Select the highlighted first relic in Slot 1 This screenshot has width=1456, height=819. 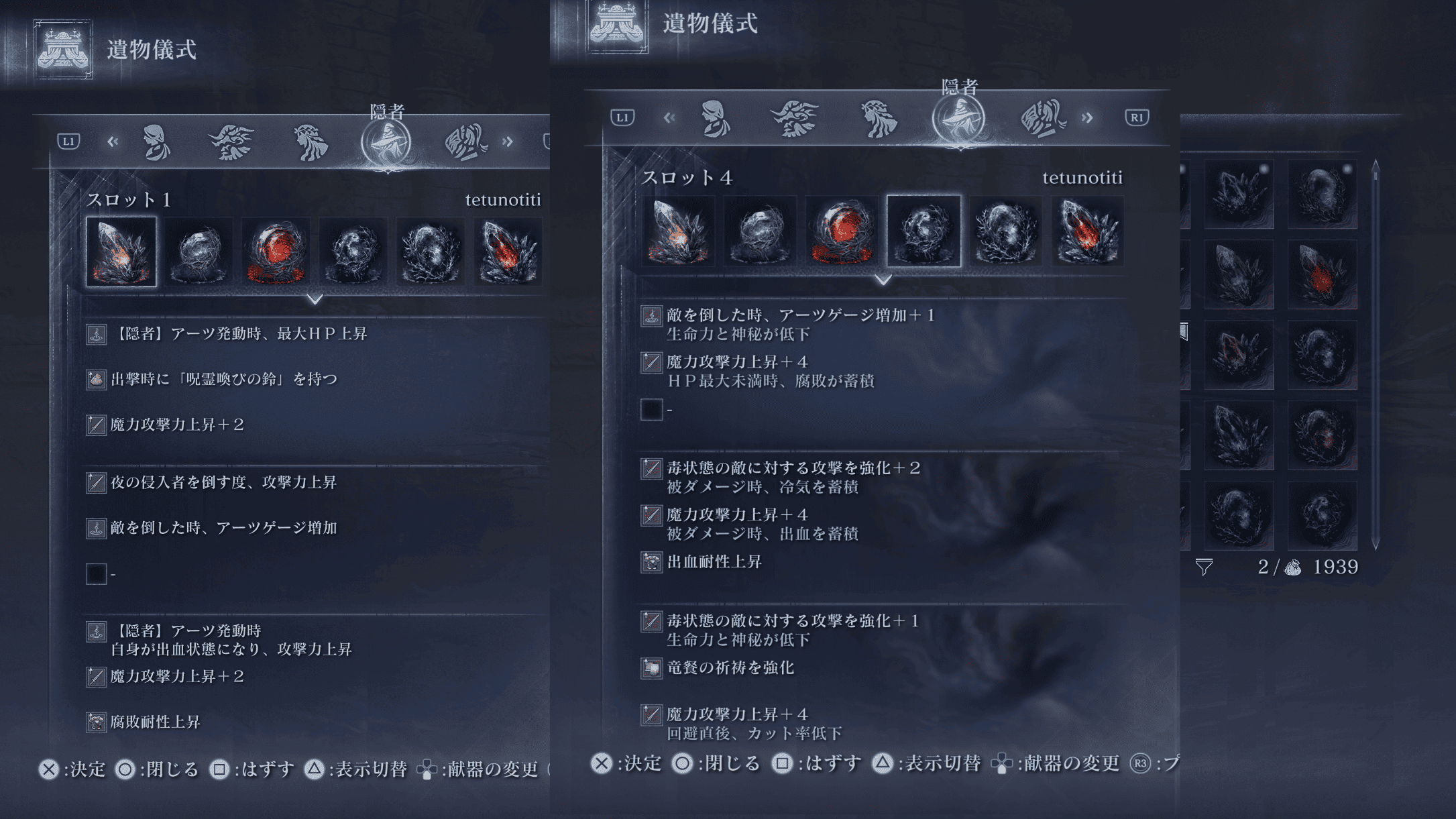tap(121, 252)
